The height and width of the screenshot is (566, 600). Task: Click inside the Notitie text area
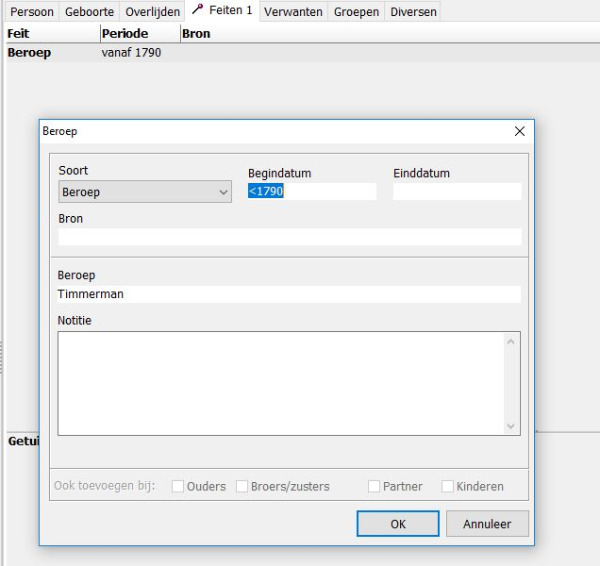pos(282,383)
